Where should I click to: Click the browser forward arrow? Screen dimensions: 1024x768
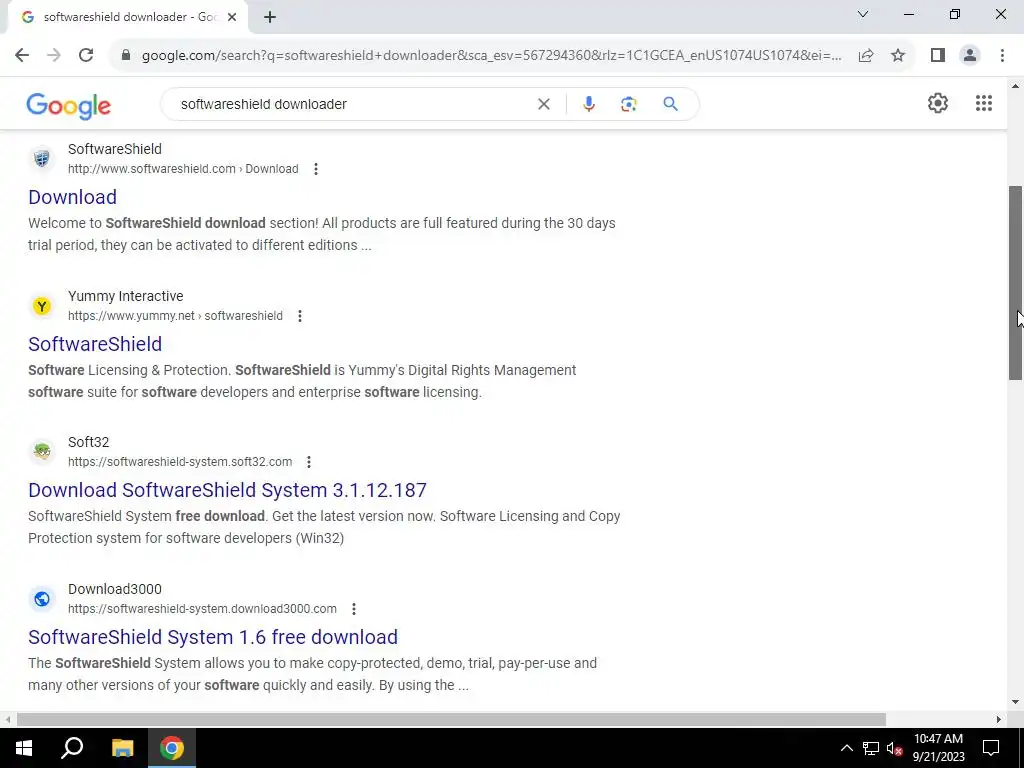click(x=54, y=56)
